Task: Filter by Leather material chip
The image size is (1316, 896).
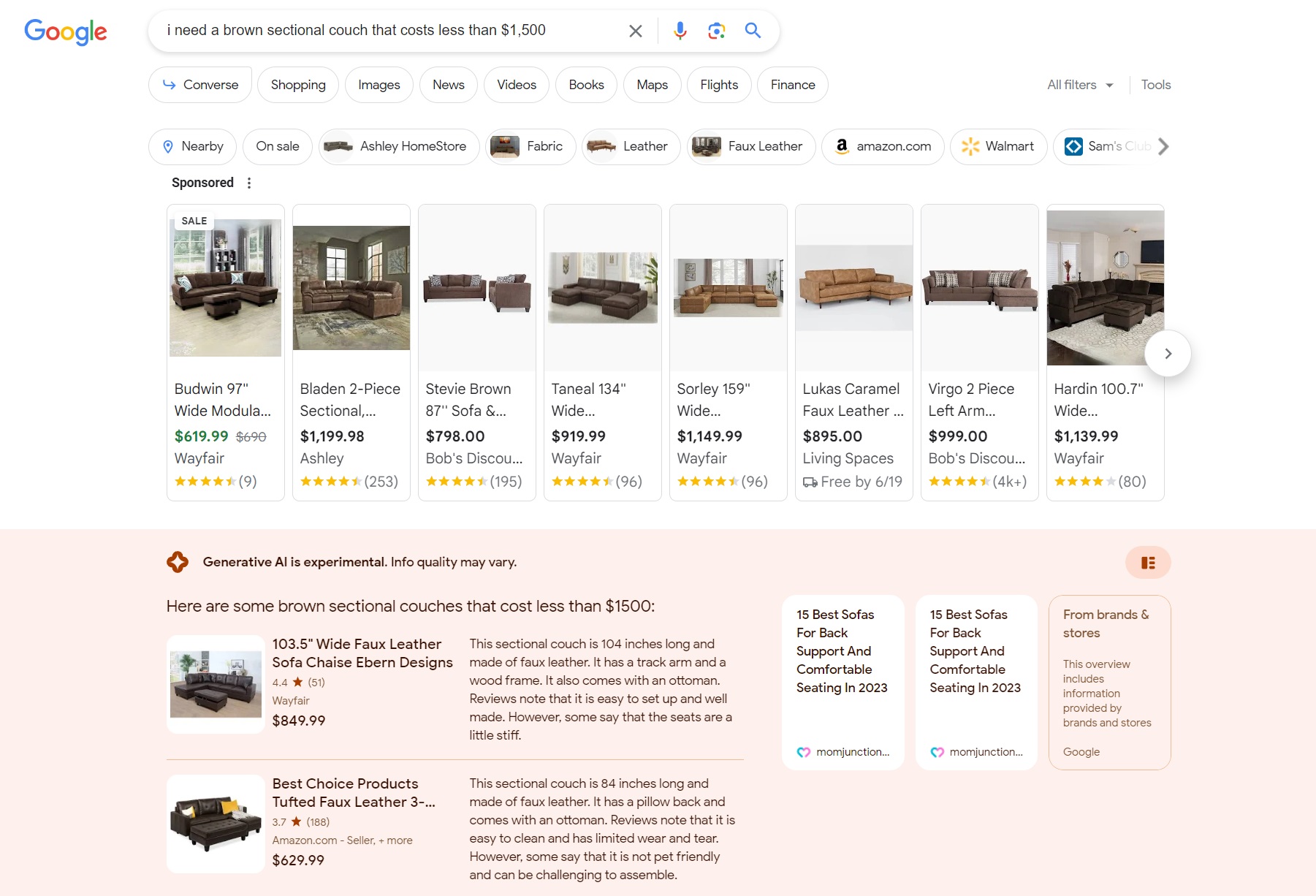Action: point(631,146)
